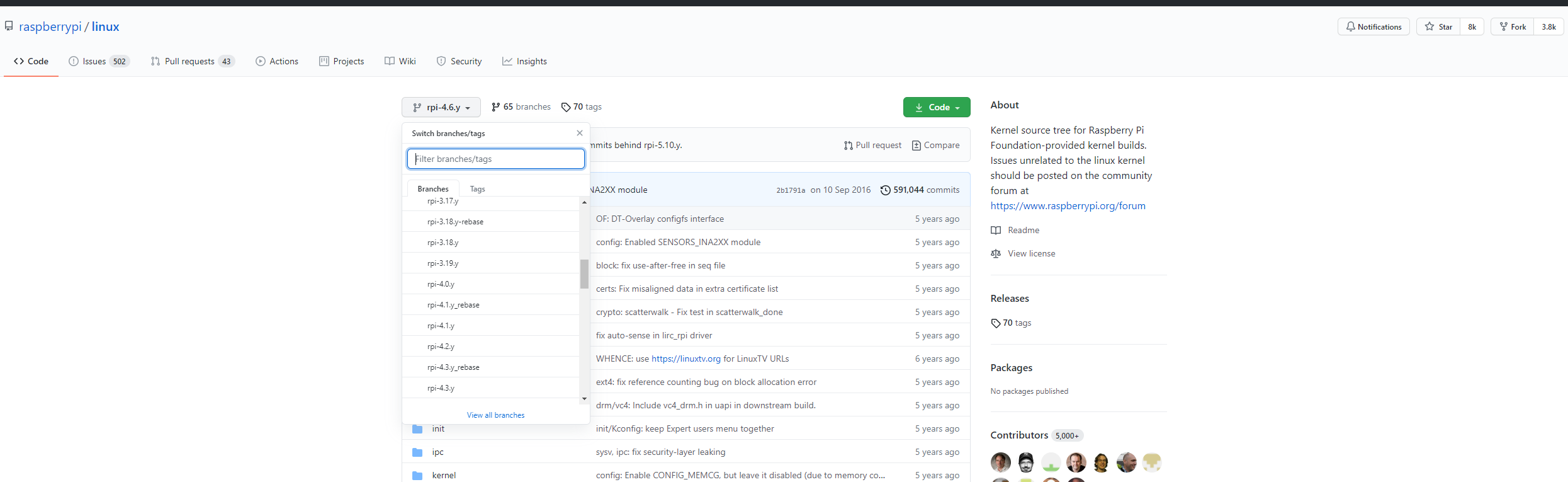Open the linuxtv.org link in WHENCE commit
This screenshot has height=482, width=1568.
(686, 359)
